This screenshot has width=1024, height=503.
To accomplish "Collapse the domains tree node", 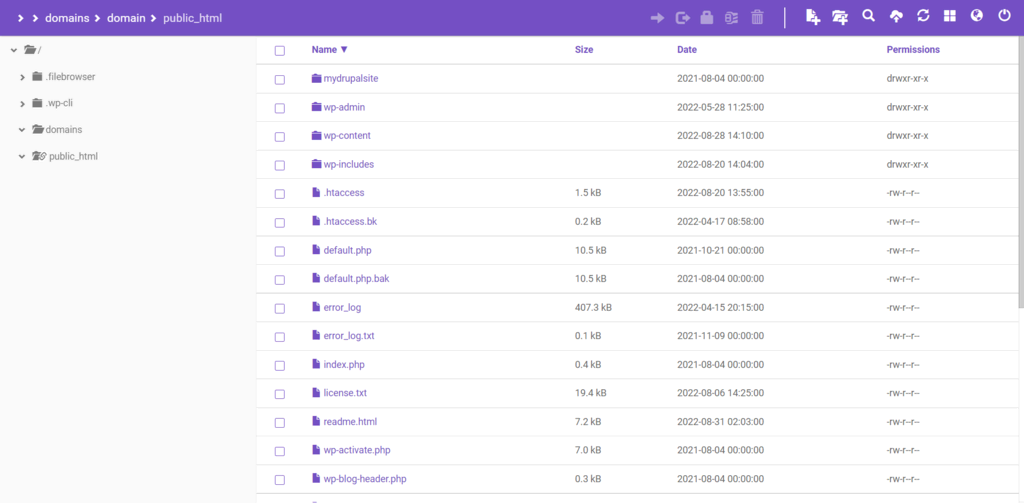I will click(x=22, y=129).
